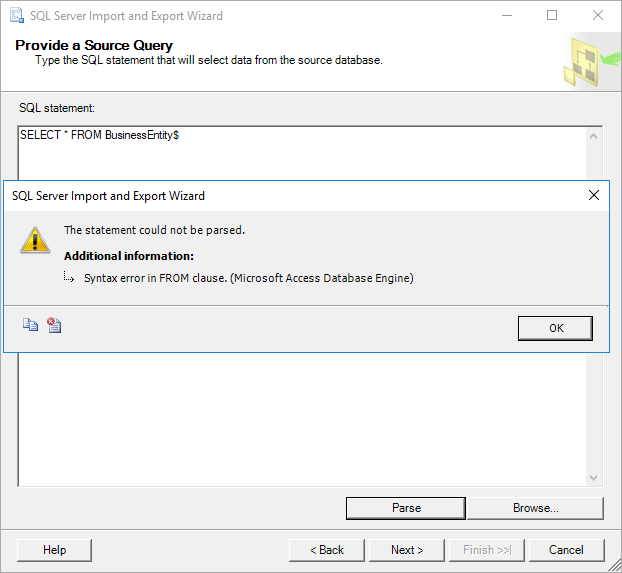Minimize the wizard window
Viewport: 622px width, 573px height.
(x=504, y=16)
